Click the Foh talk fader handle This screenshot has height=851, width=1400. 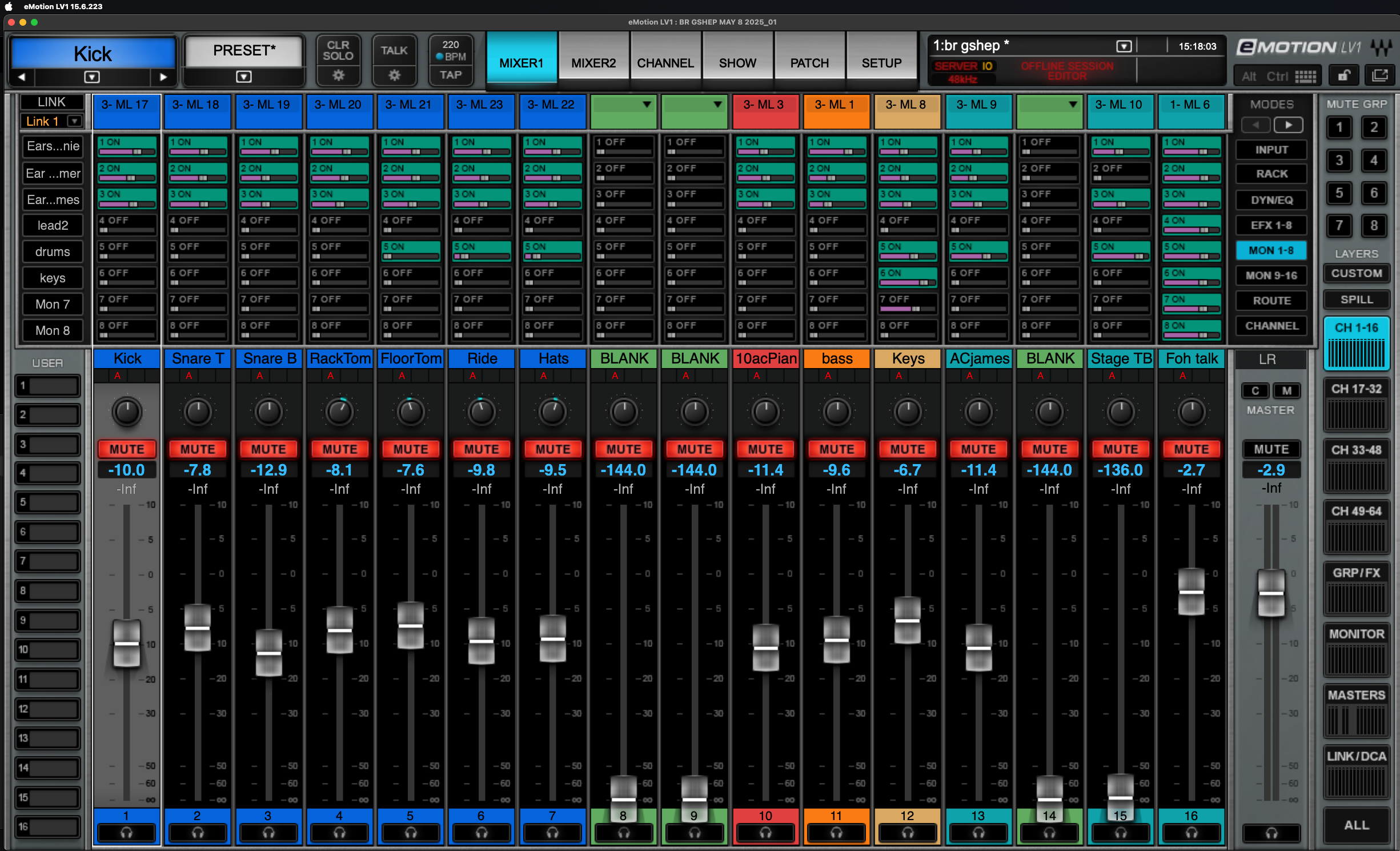tap(1192, 592)
